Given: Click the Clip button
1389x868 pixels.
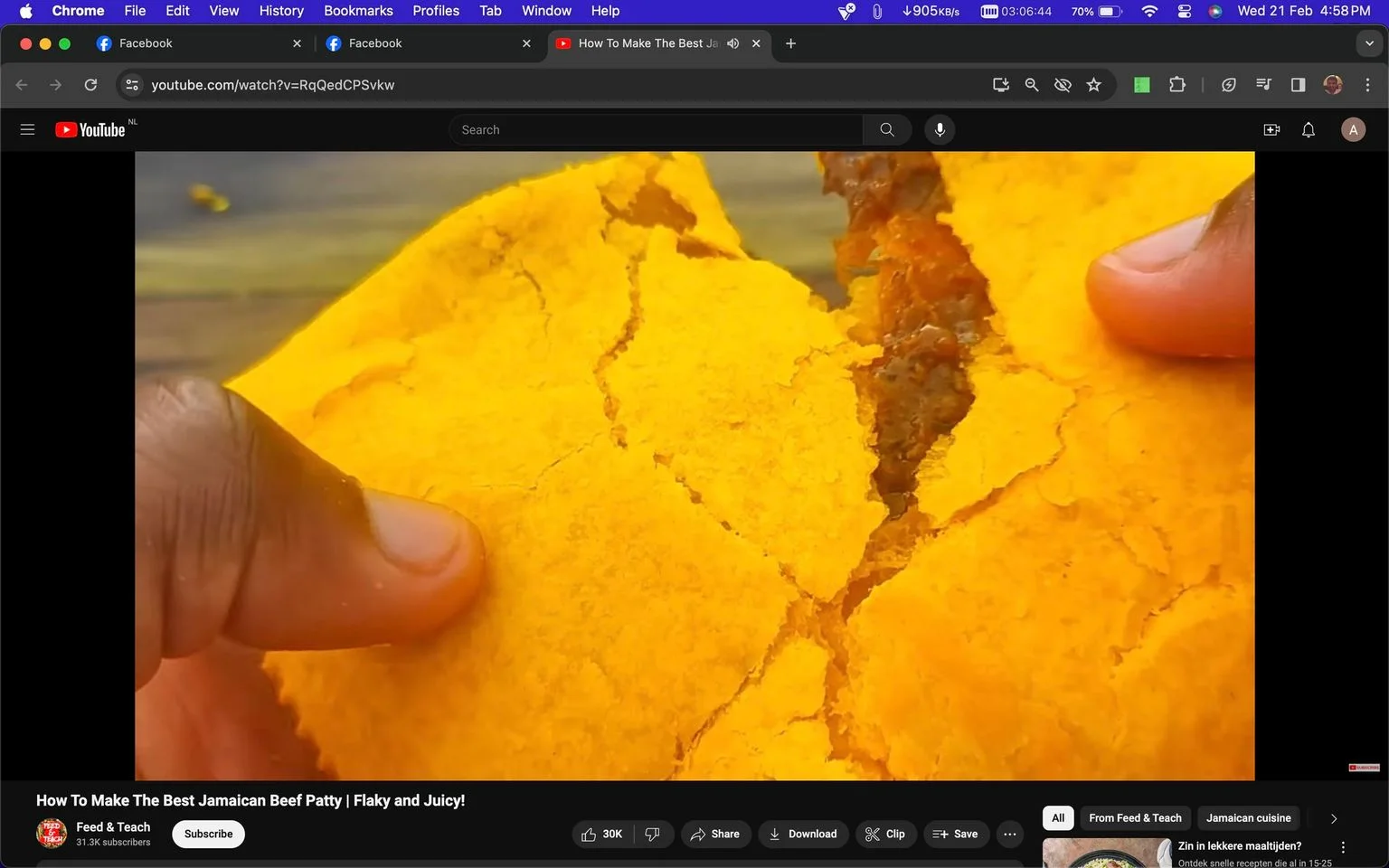Looking at the screenshot, I should 885,834.
